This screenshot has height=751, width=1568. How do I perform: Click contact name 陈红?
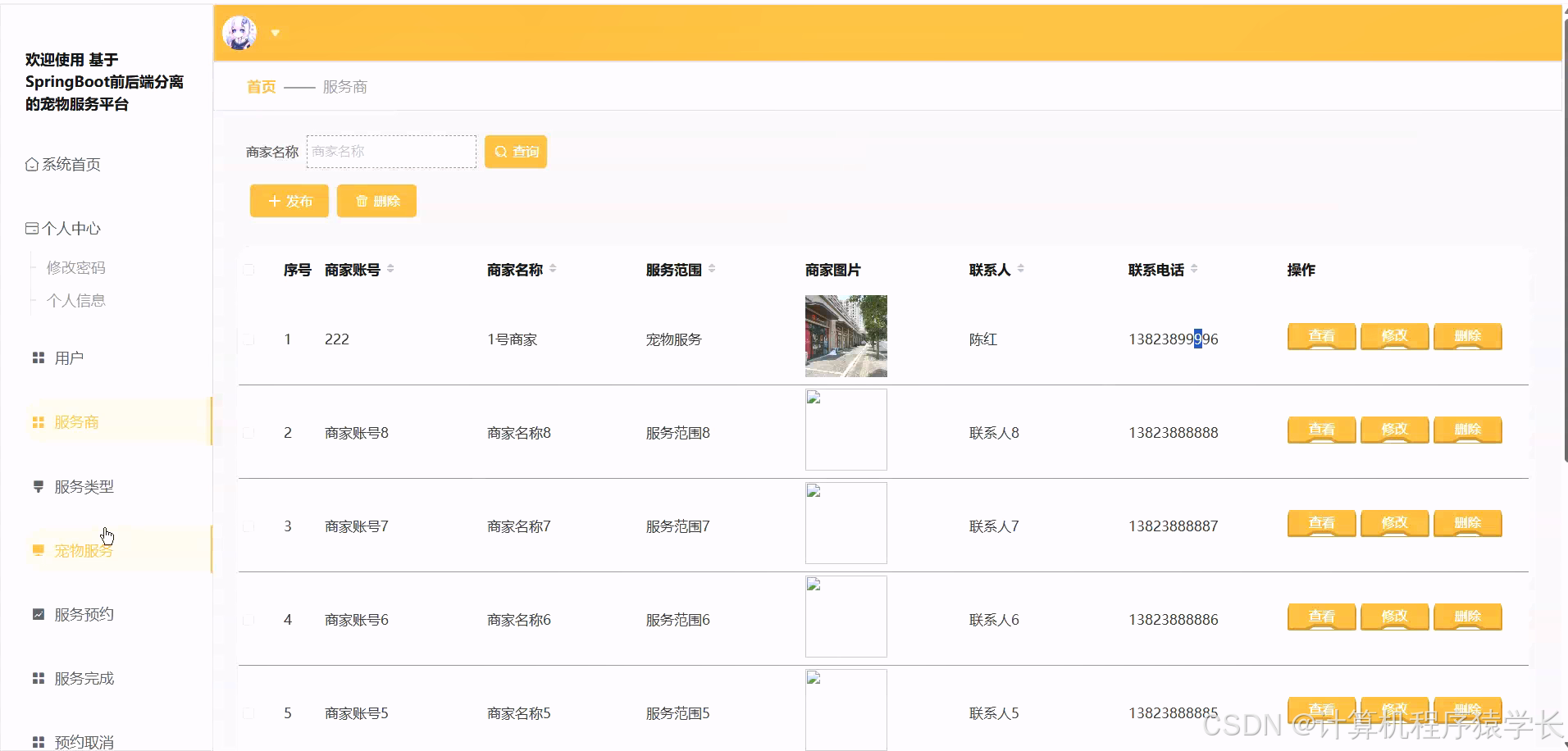click(982, 339)
